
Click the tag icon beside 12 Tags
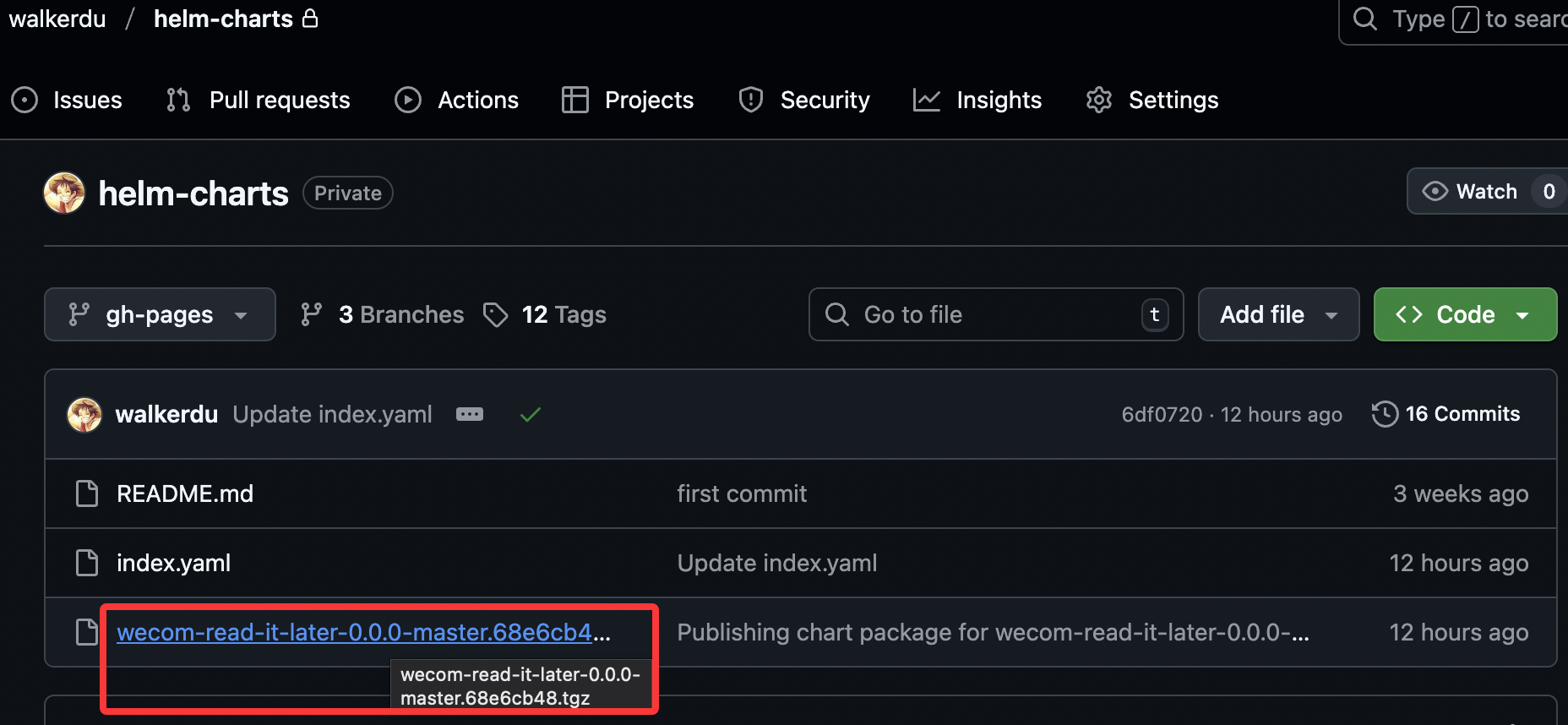[496, 315]
